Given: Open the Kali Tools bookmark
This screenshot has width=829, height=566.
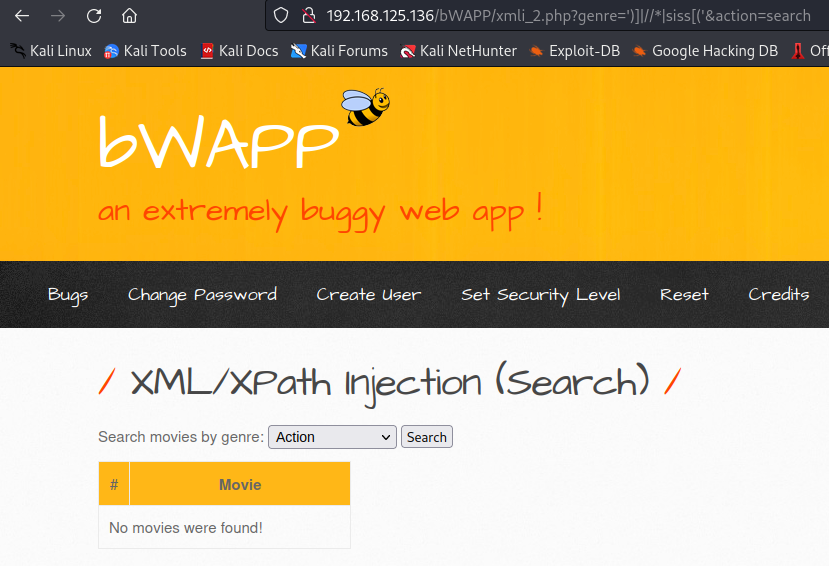Looking at the screenshot, I should coord(145,51).
